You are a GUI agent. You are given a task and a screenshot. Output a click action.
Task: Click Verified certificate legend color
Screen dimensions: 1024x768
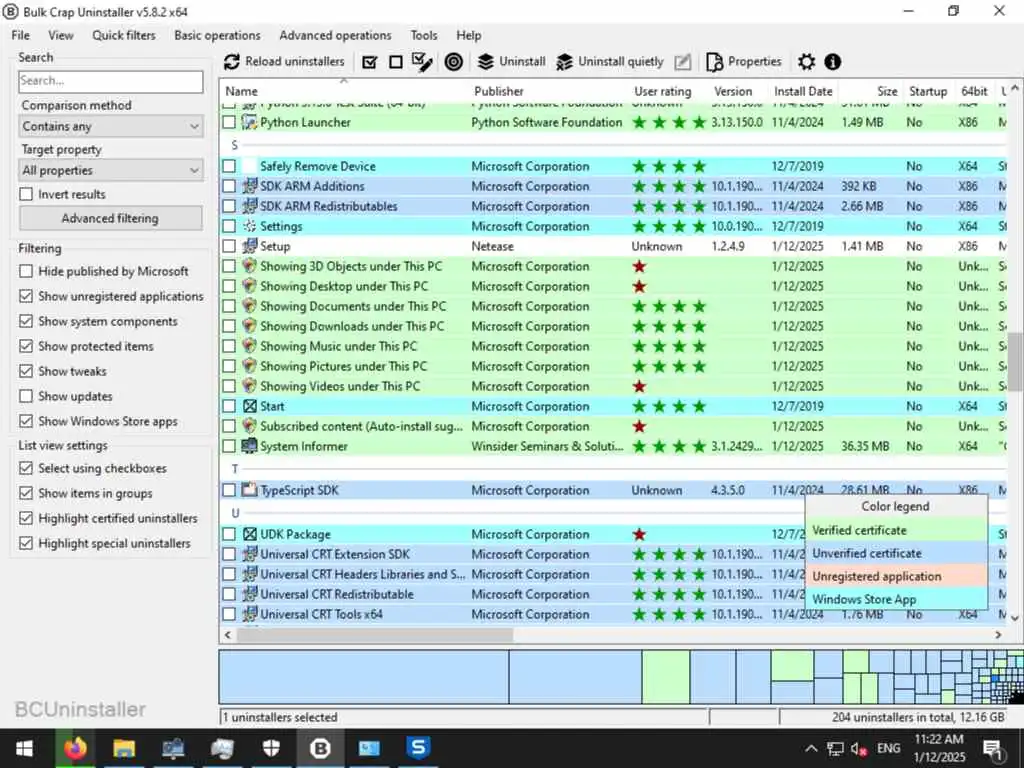[898, 530]
